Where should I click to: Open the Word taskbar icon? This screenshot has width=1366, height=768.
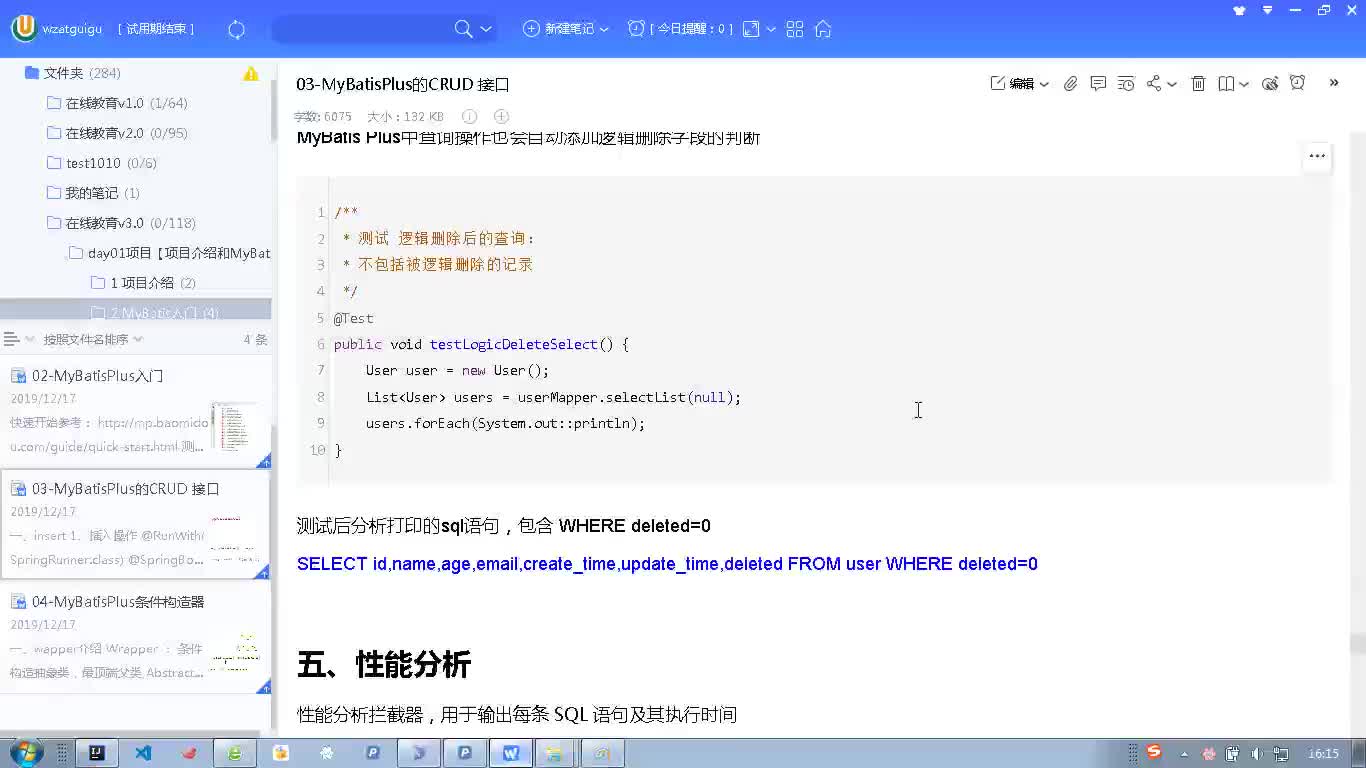[511, 753]
